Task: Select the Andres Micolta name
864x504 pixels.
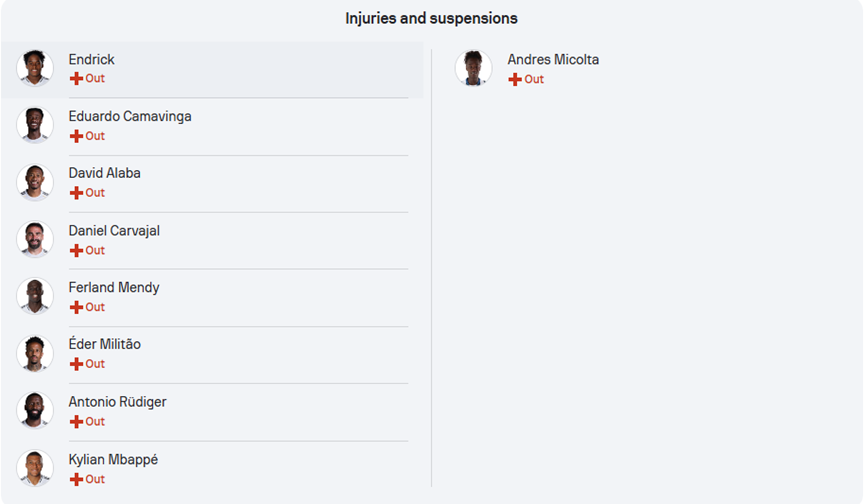Action: coord(553,59)
